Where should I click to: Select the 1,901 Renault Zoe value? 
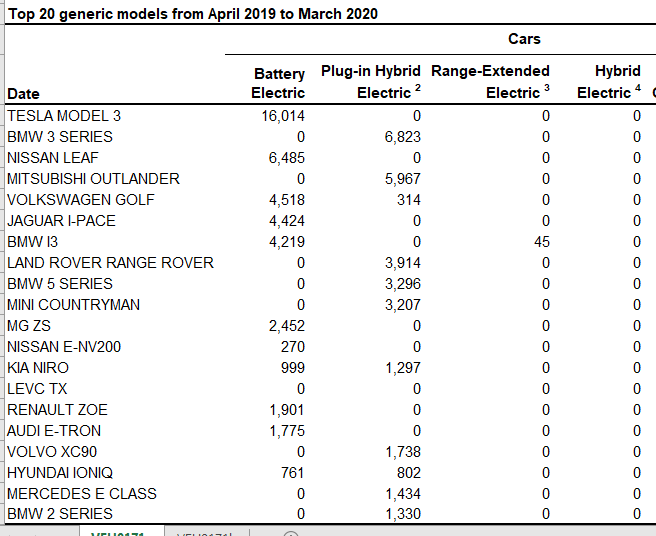pyautogui.click(x=287, y=410)
